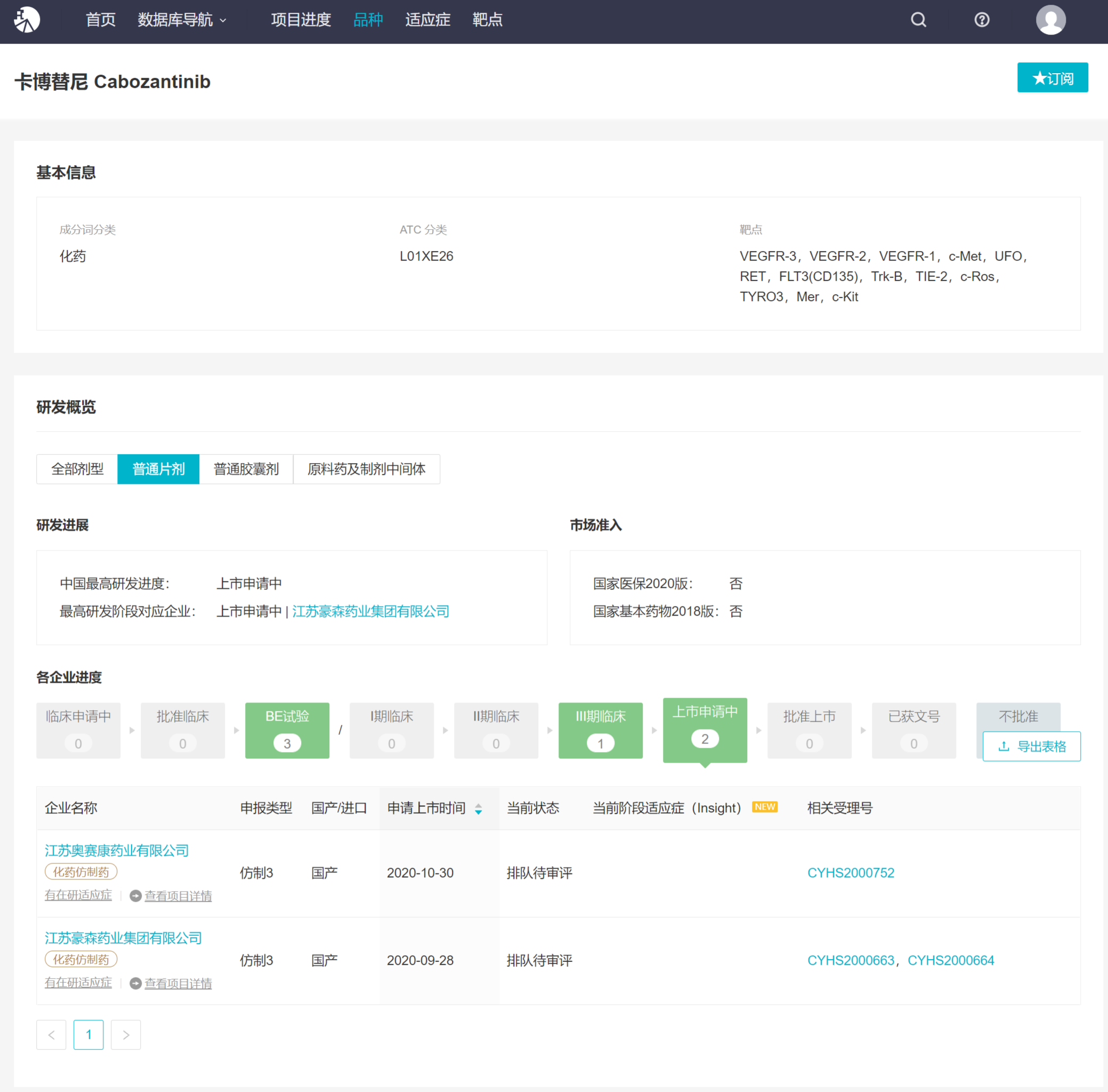Open the help question mark icon
The height and width of the screenshot is (1092, 1108).
(x=981, y=20)
